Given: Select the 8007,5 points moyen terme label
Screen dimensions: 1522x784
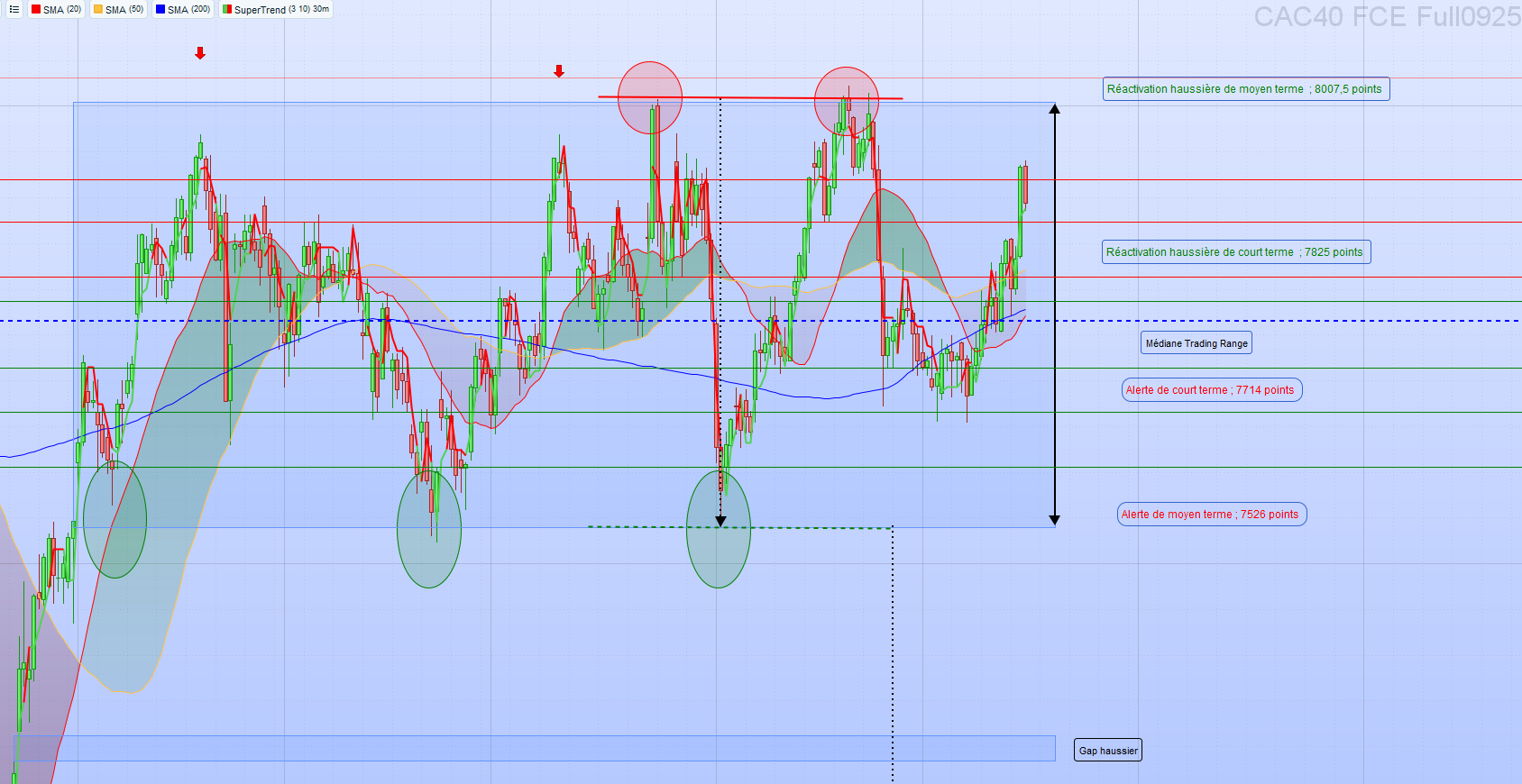Looking at the screenshot, I should [1247, 89].
